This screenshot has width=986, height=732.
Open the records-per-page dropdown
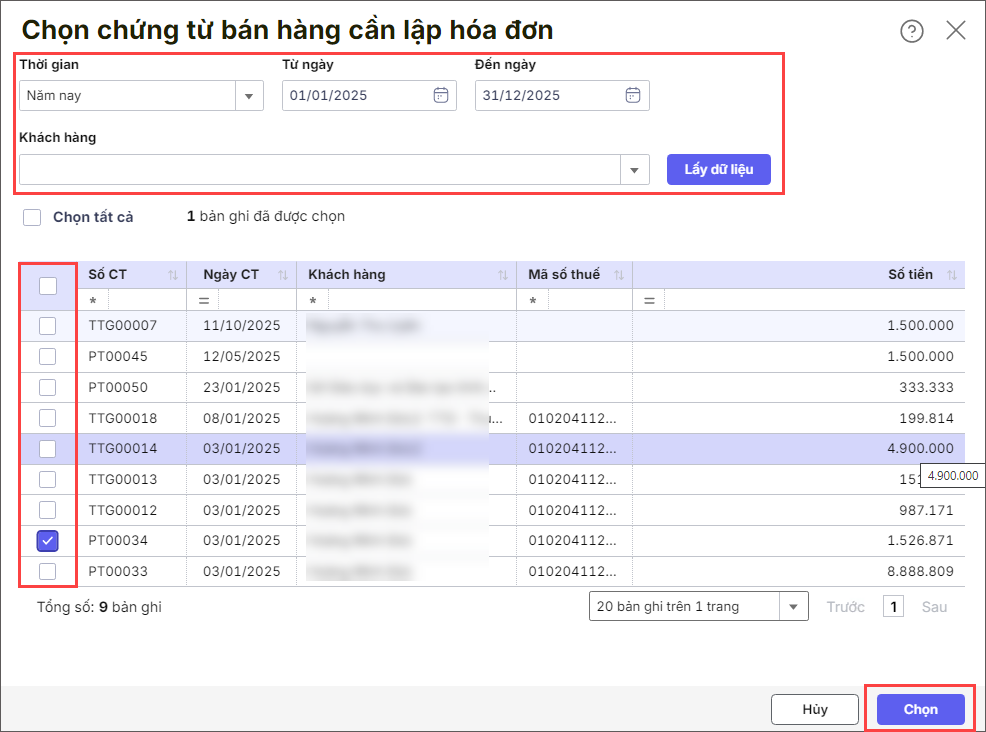click(x=793, y=606)
